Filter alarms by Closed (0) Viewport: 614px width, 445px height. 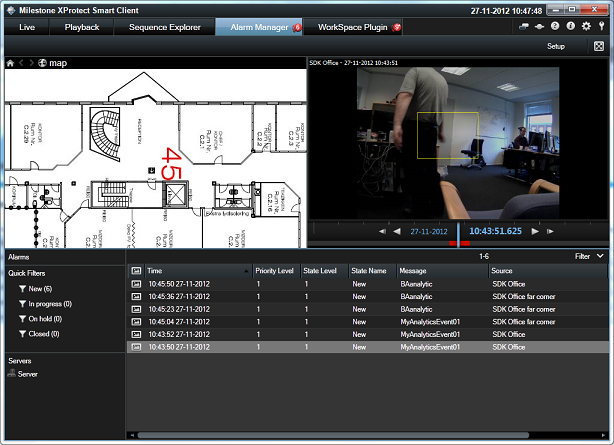click(x=39, y=334)
